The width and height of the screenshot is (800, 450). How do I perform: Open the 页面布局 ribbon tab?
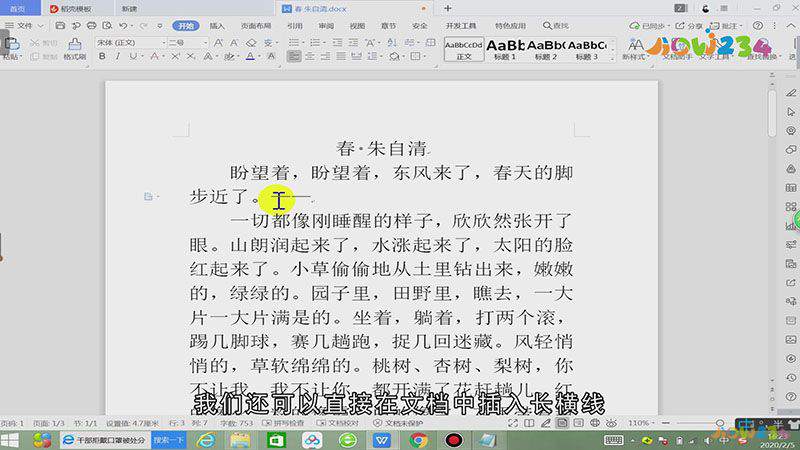coord(256,26)
